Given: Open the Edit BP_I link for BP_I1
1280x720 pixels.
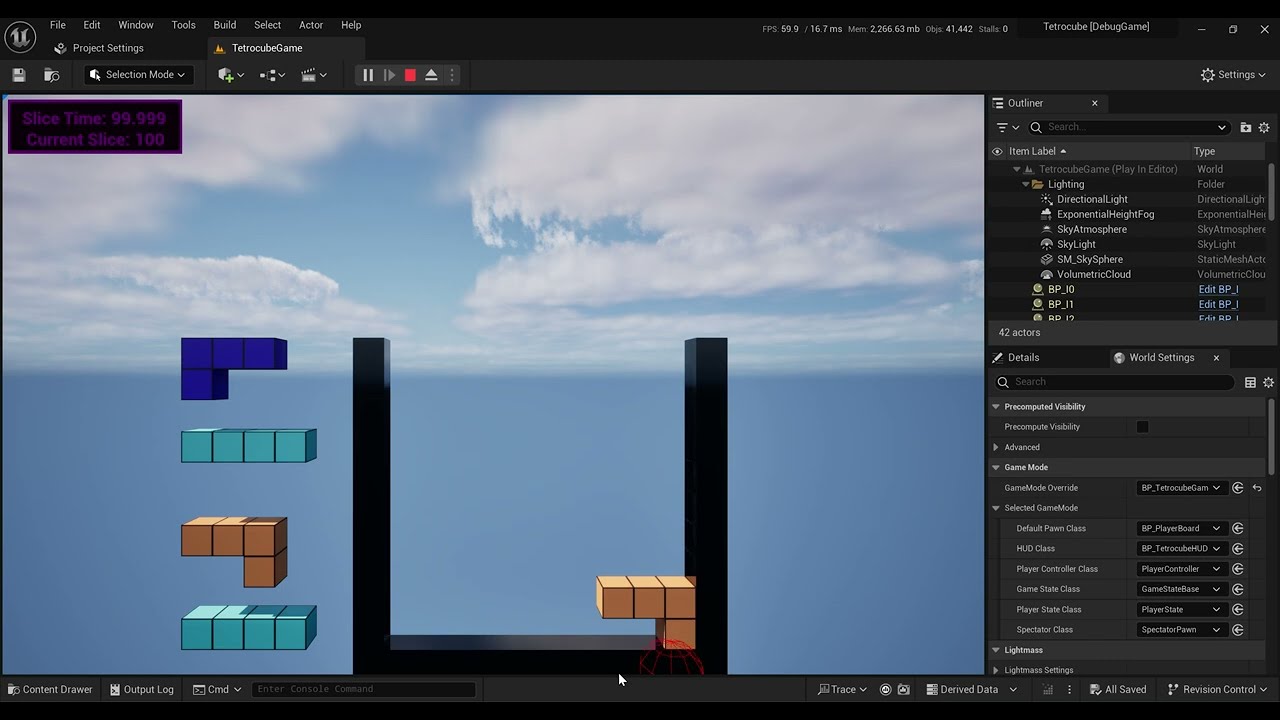Looking at the screenshot, I should [1218, 304].
